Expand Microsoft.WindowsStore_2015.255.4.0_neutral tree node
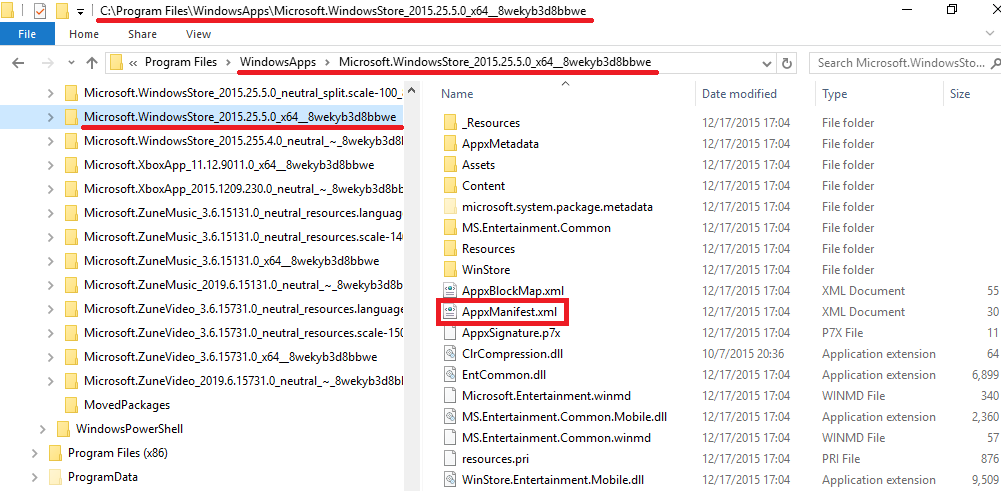Image resolution: width=1001 pixels, height=491 pixels. coord(50,140)
